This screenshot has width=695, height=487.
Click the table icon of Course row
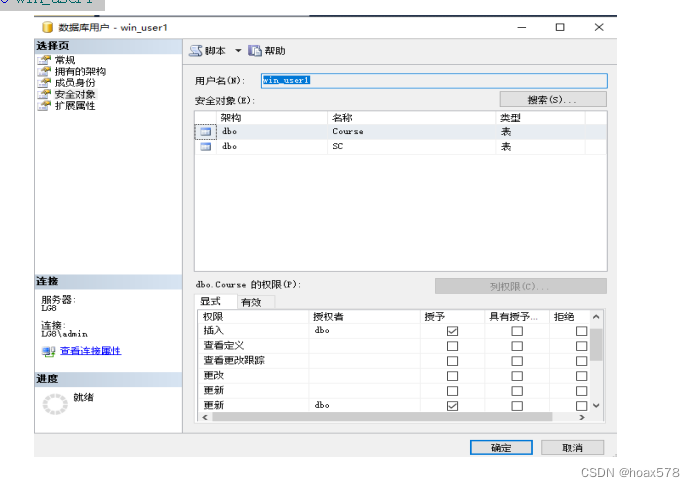[x=206, y=132]
